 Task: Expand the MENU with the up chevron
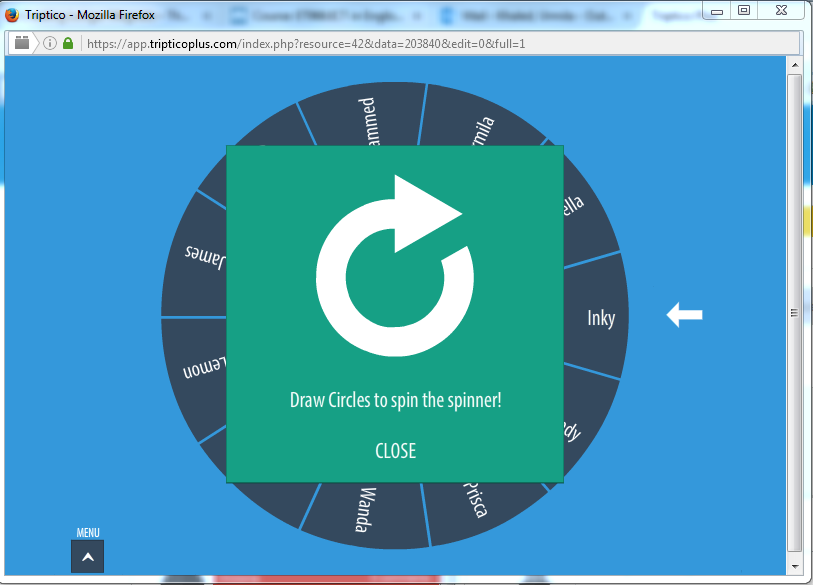tap(86, 556)
